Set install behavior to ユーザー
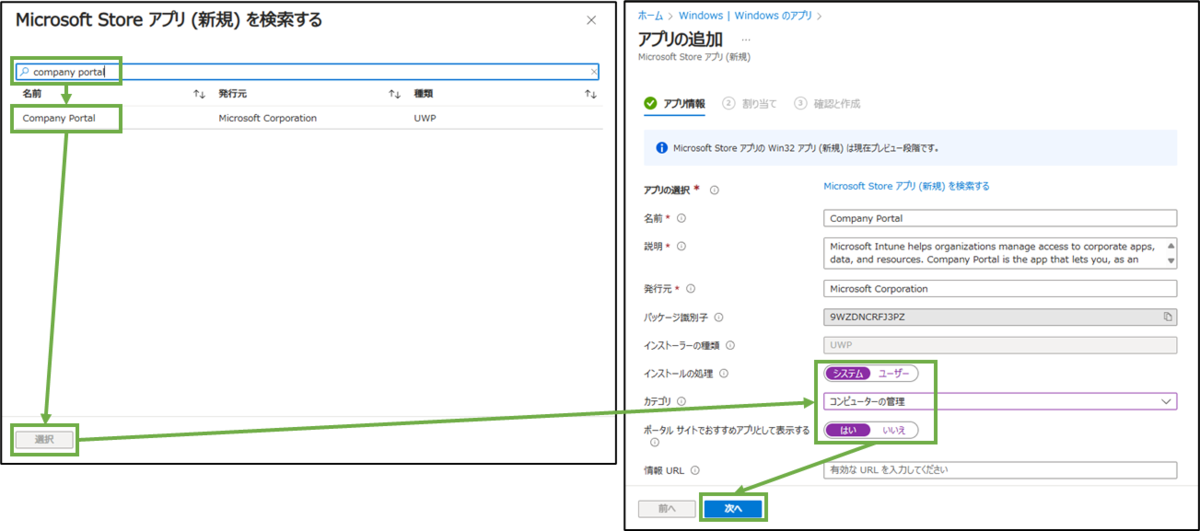 pos(894,373)
